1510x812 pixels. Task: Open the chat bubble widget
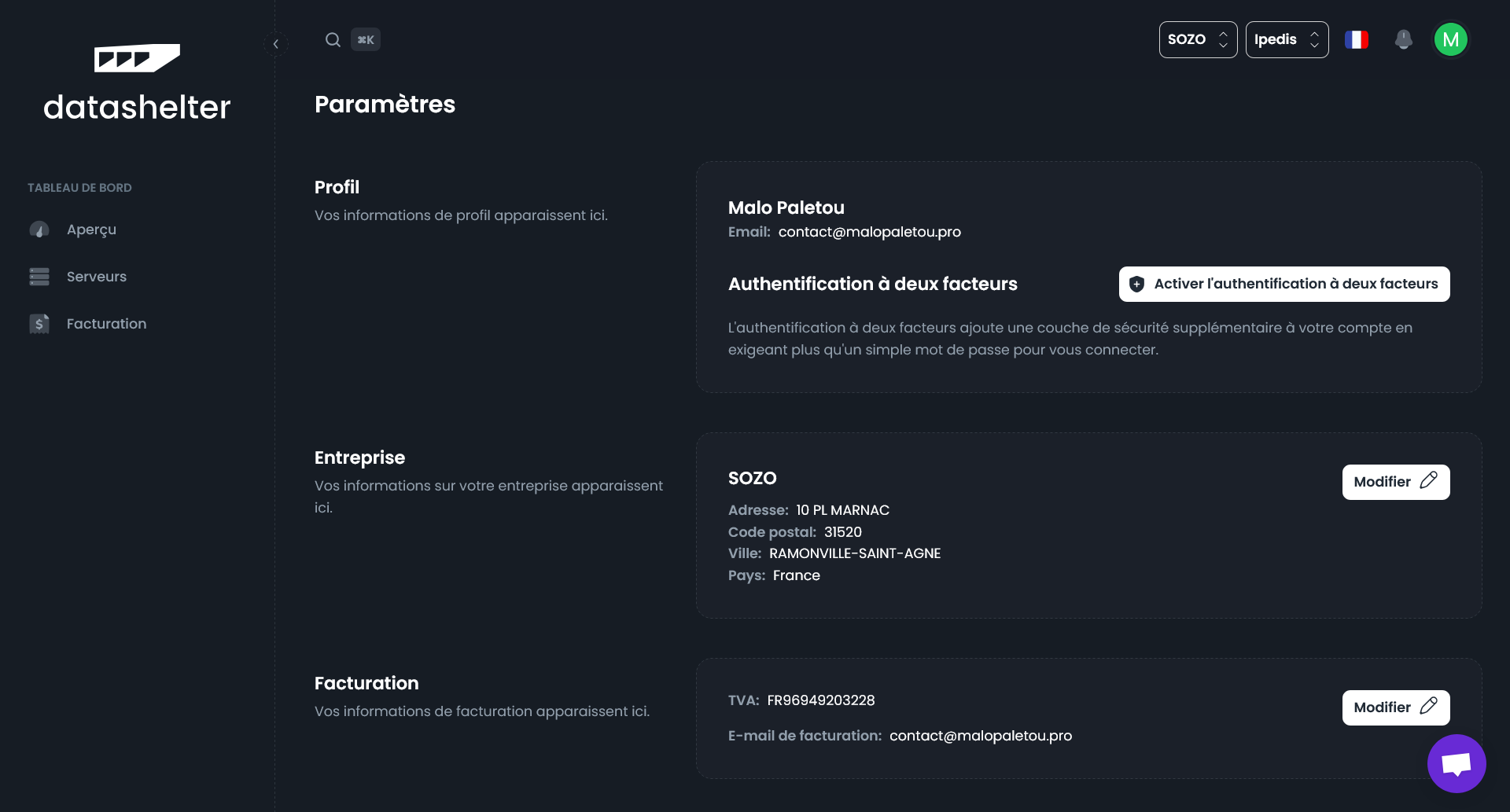pyautogui.click(x=1456, y=763)
